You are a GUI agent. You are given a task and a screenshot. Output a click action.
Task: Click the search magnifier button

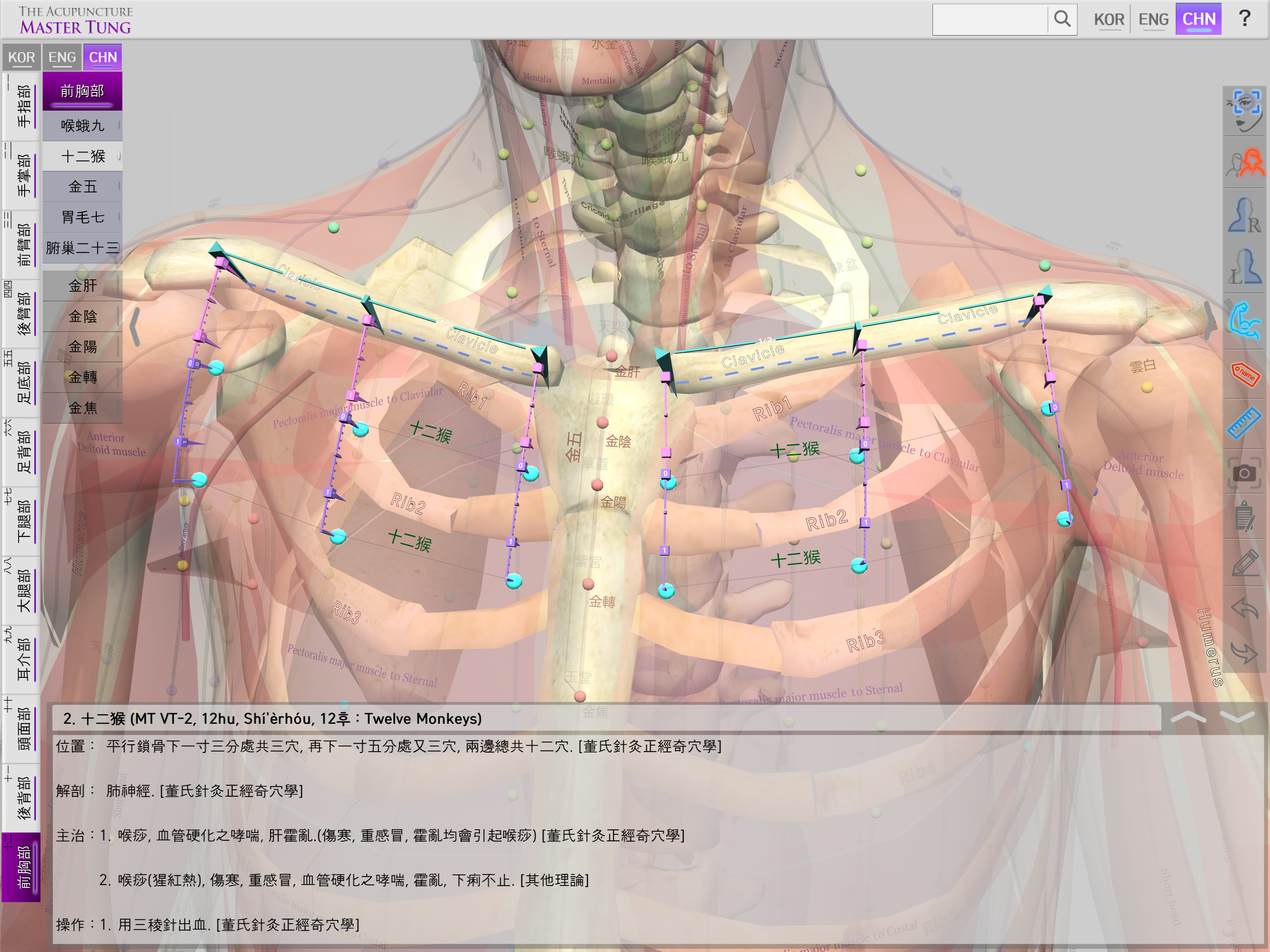[1062, 20]
